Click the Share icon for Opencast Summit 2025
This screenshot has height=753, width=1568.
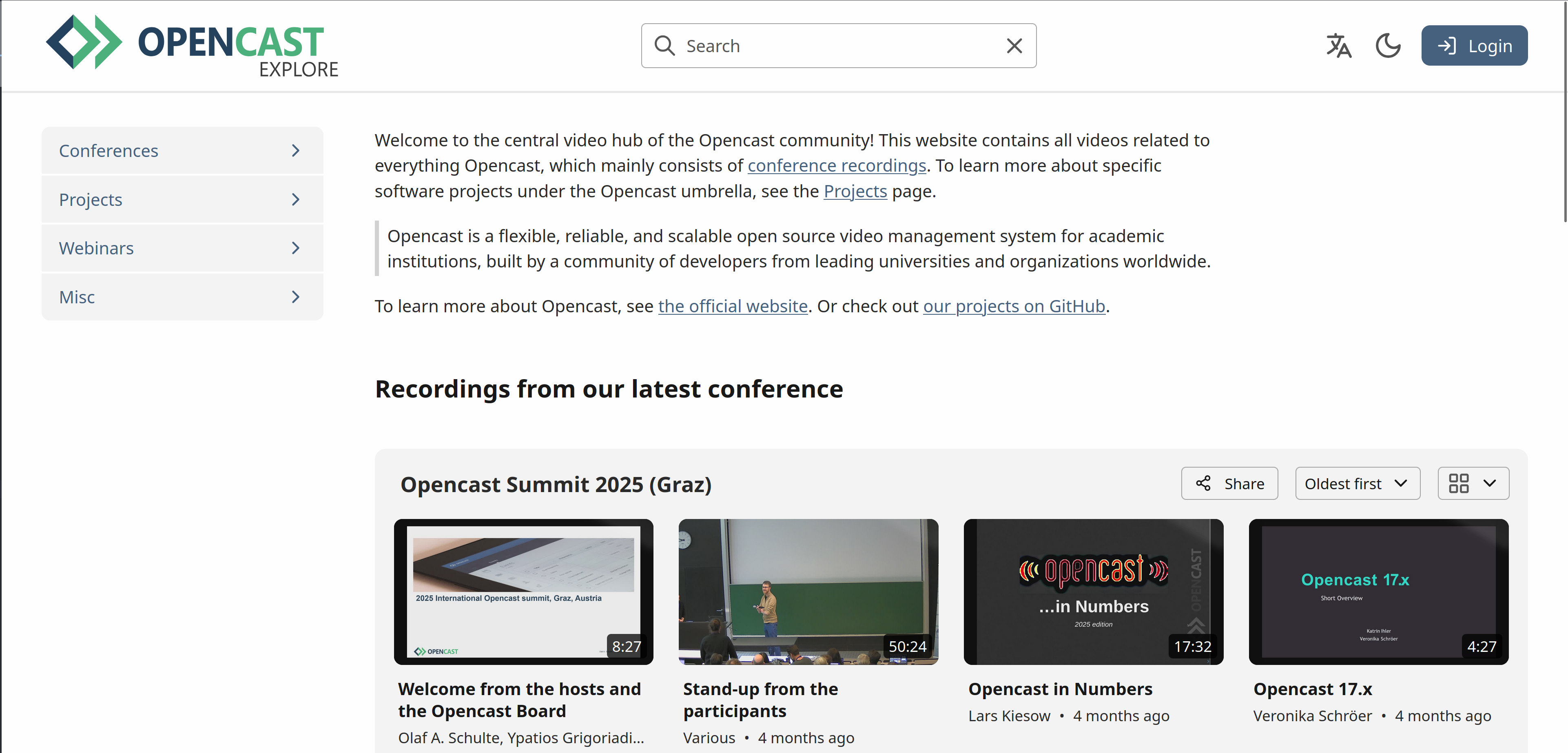click(1203, 483)
